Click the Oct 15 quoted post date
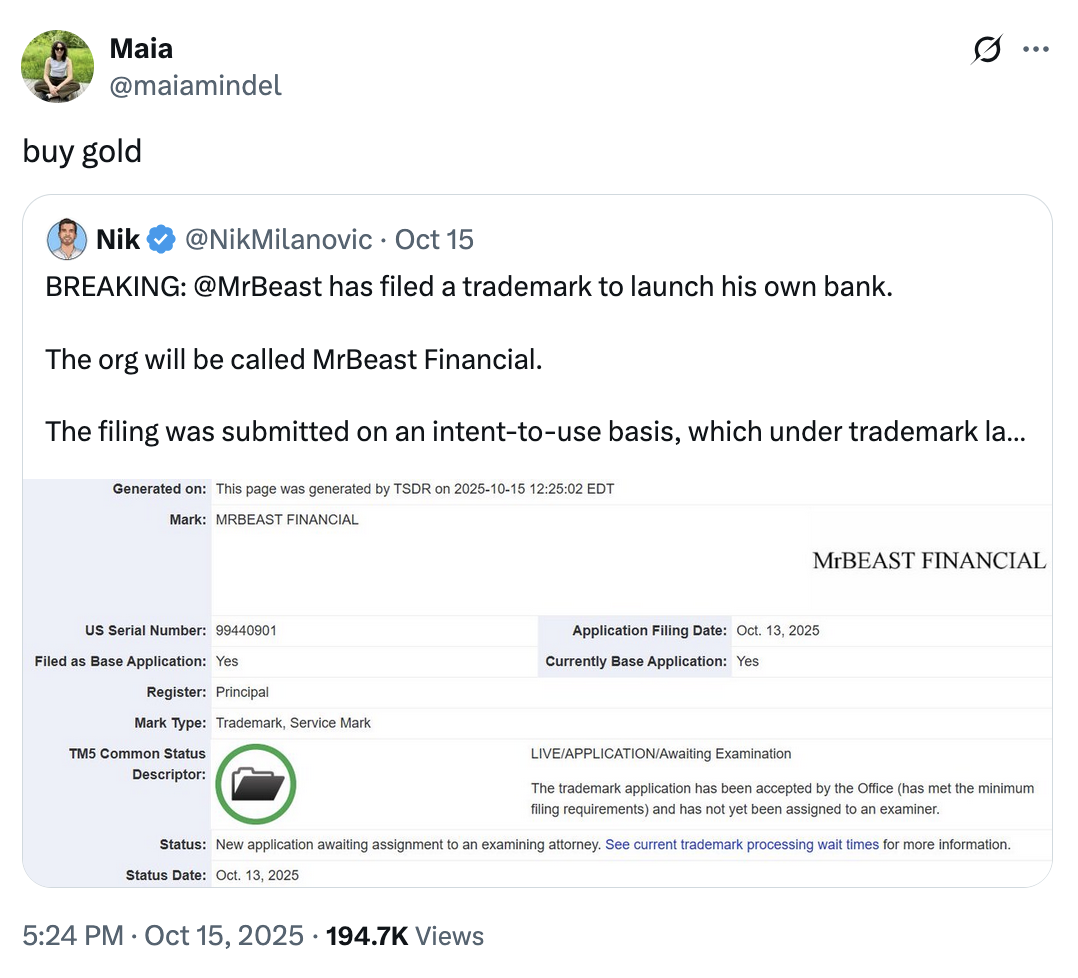 point(434,240)
